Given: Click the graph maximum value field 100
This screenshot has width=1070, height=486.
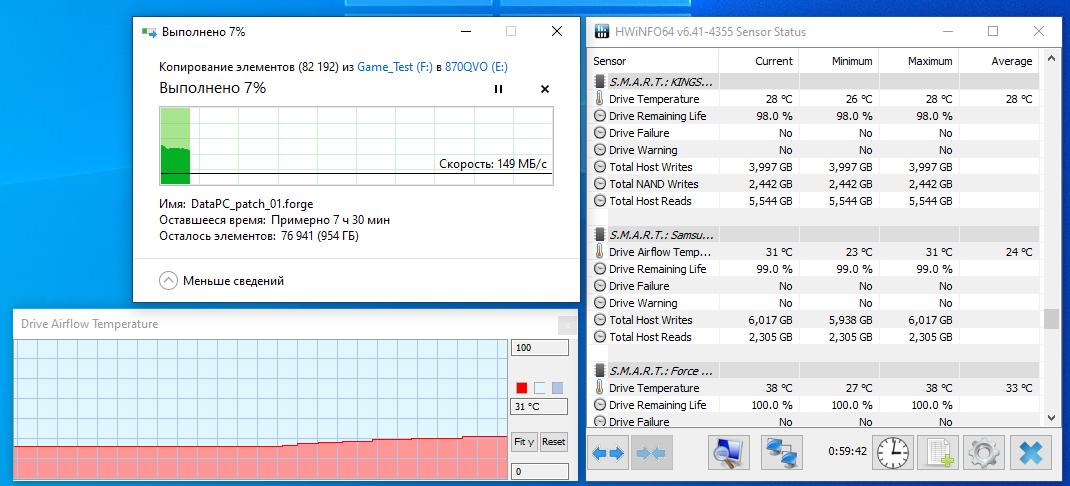Looking at the screenshot, I should click(540, 348).
